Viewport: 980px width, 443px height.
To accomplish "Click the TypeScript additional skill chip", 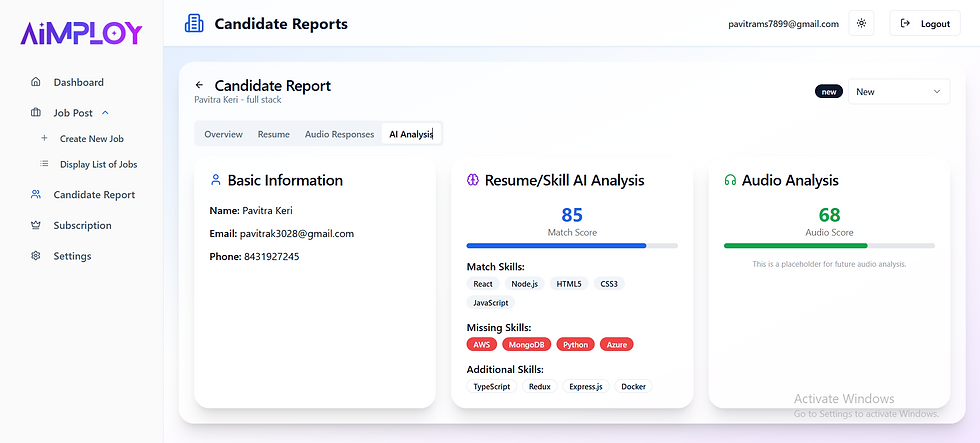I will (491, 386).
